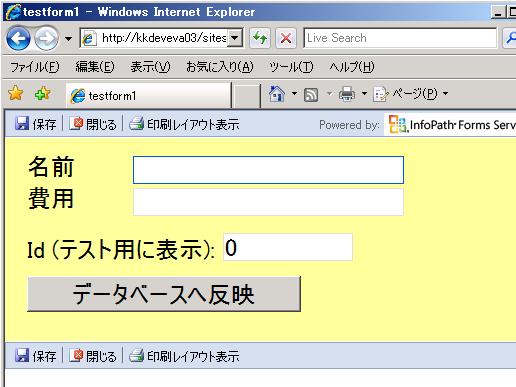
Task: Click the 費用 text field
Action: (x=268, y=202)
